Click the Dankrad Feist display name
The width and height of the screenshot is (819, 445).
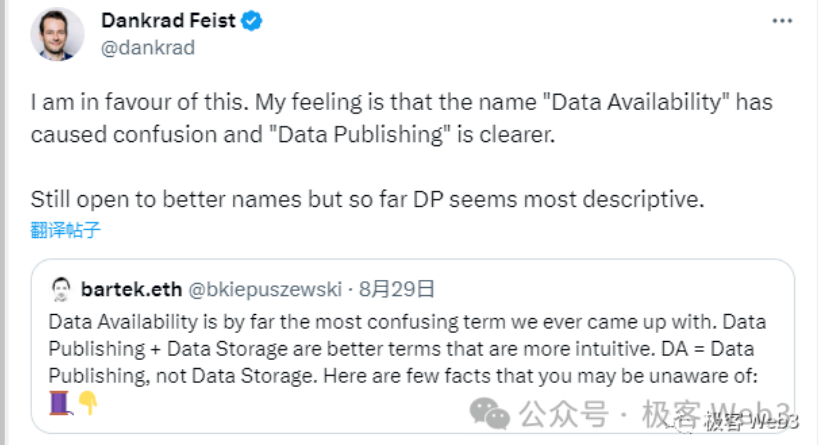click(169, 21)
